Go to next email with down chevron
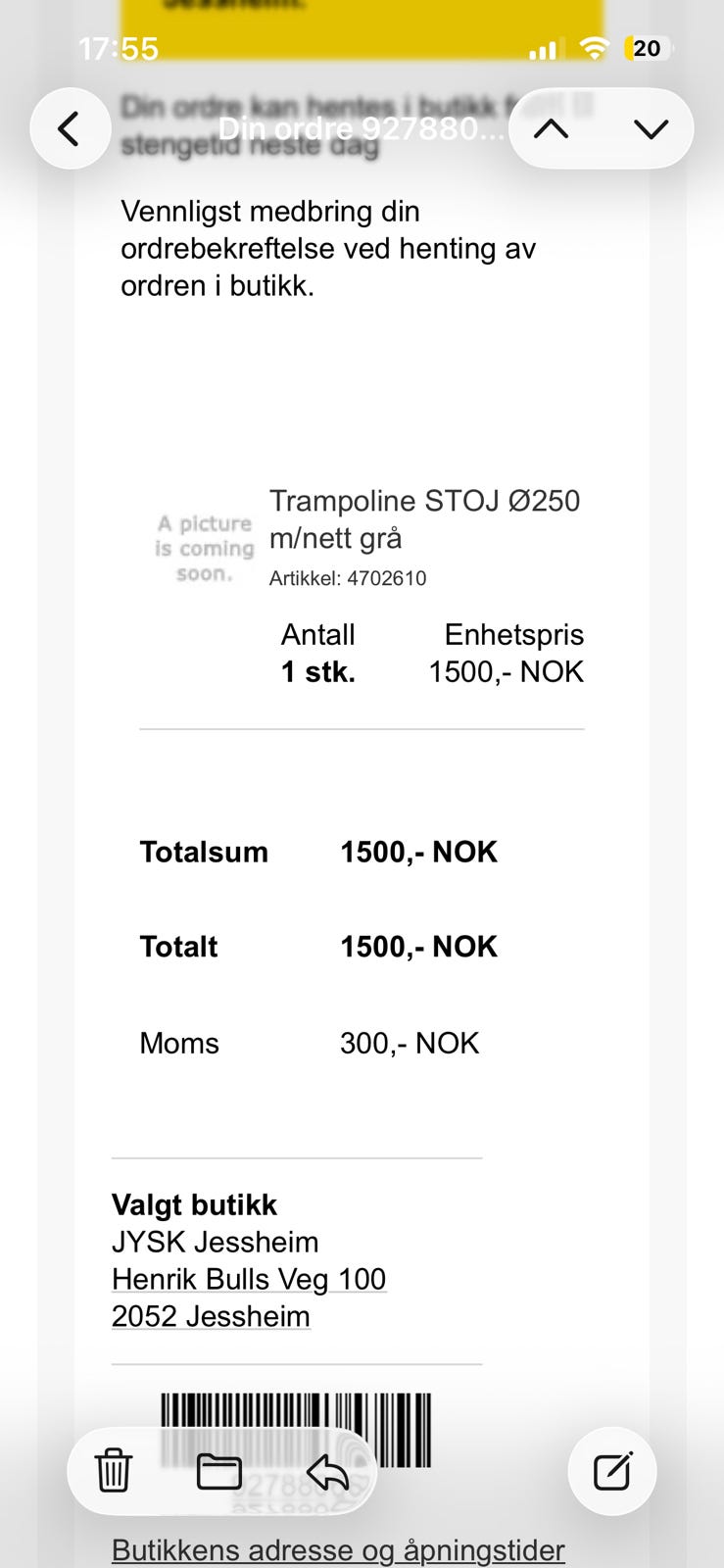724x1568 pixels. click(652, 128)
